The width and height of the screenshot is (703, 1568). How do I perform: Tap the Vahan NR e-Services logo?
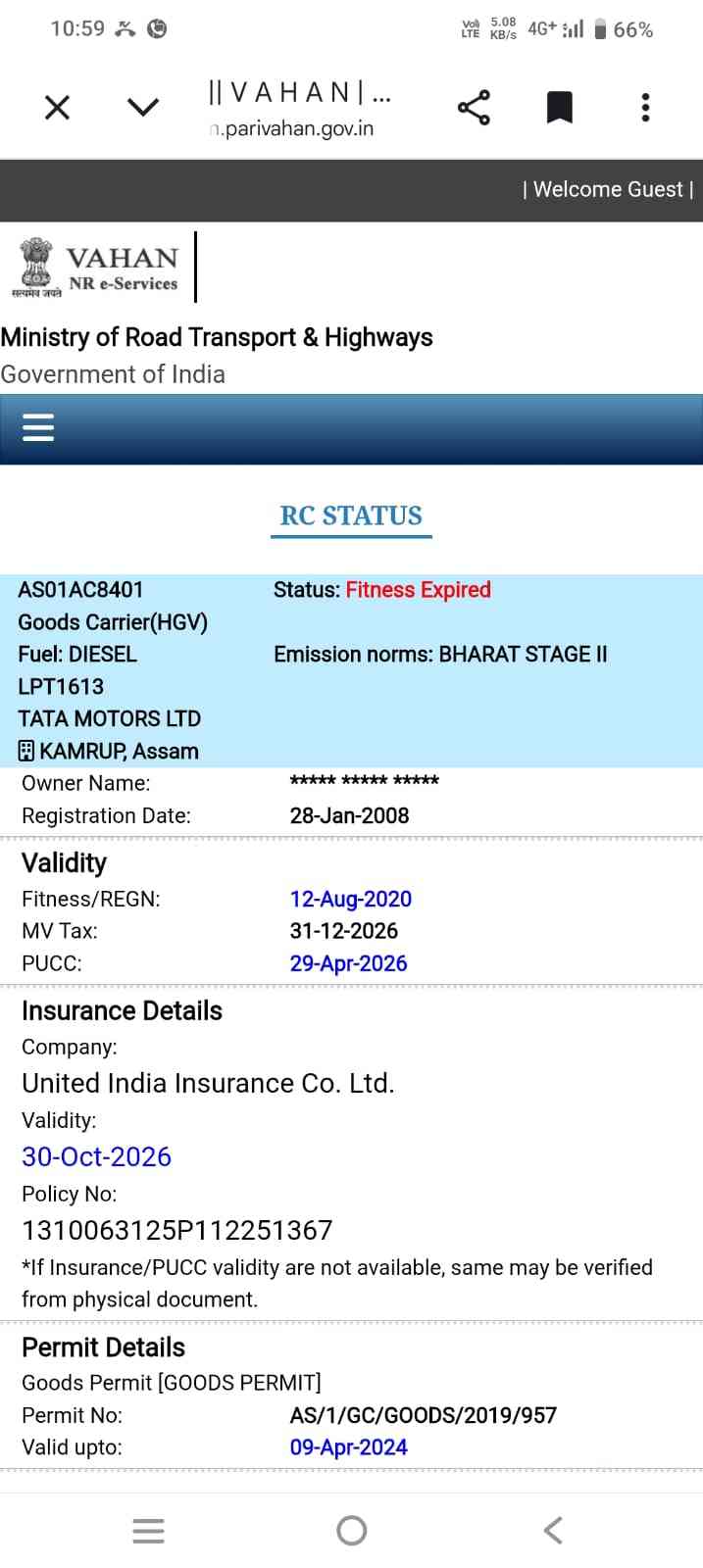96,267
